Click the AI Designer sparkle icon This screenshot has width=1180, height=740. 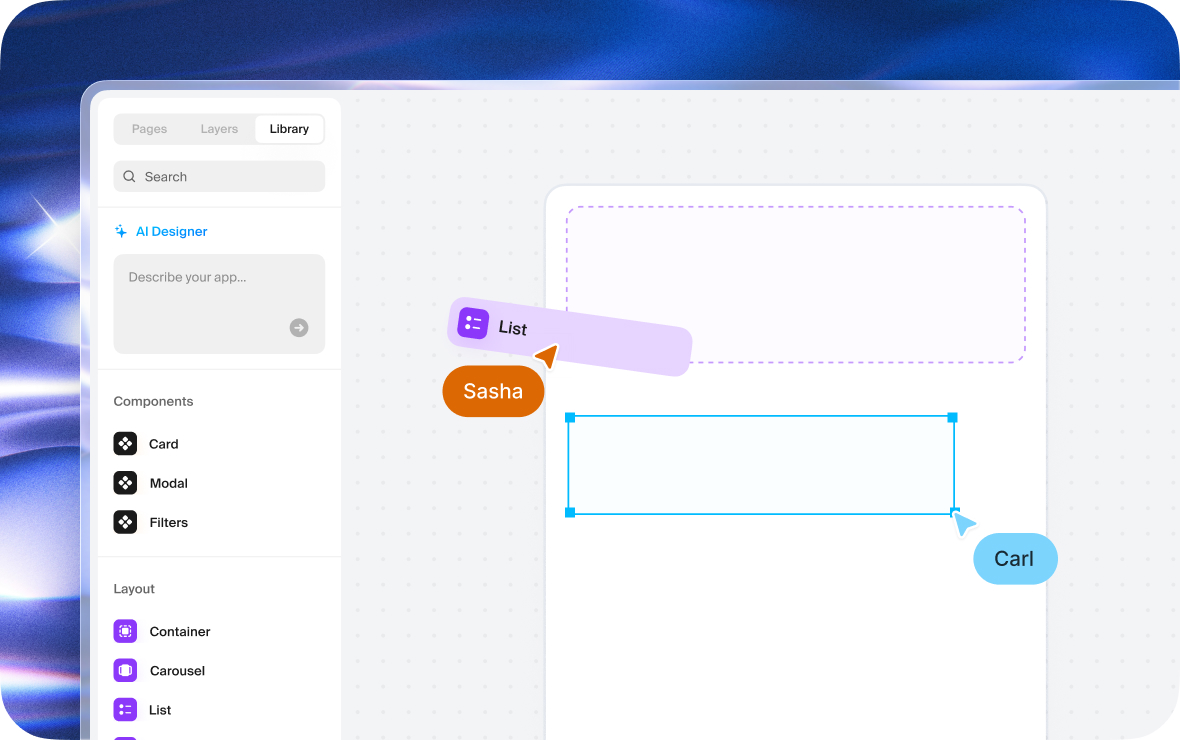click(121, 231)
